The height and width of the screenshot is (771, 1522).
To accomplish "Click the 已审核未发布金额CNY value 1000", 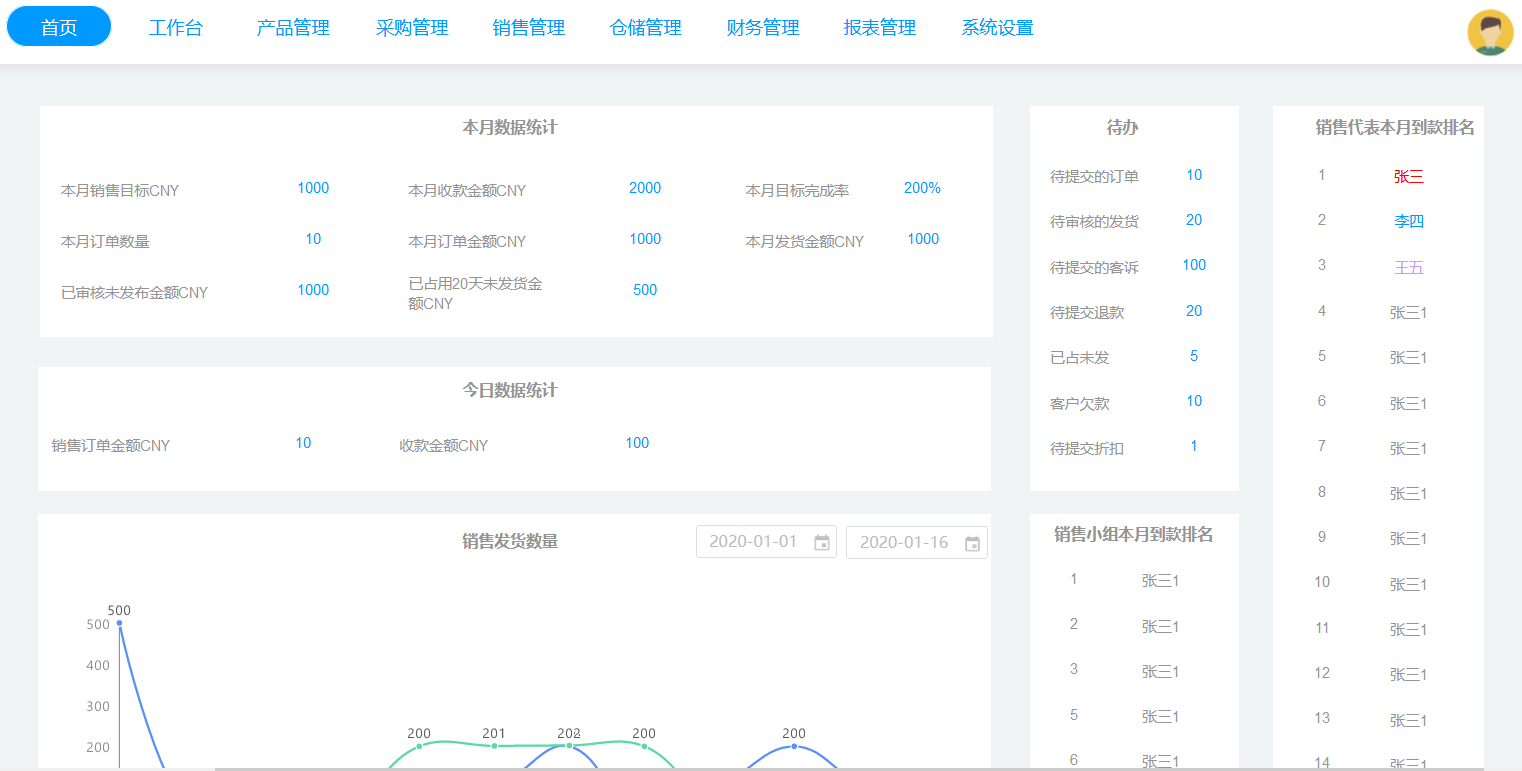I will click(313, 290).
